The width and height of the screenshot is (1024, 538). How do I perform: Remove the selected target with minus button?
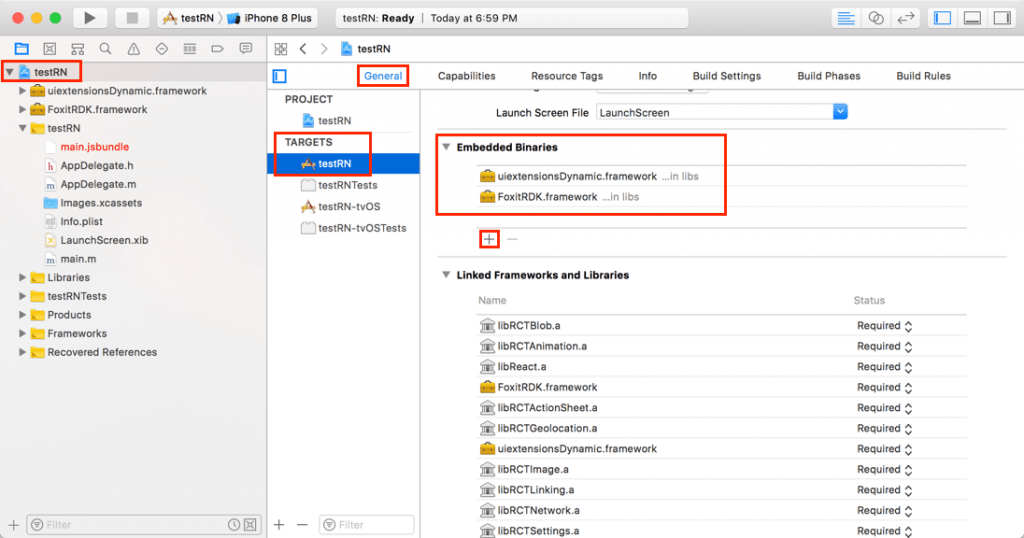(302, 524)
